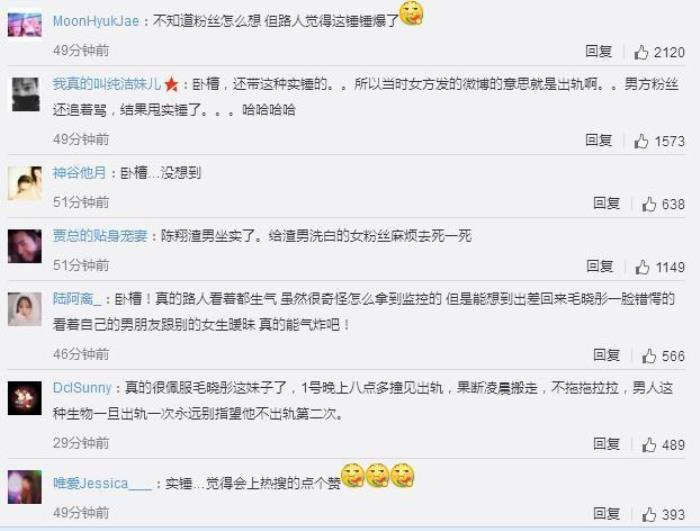Reply to 贾总的贴身宠妻's comment
Viewport: 700px width, 531px height.
(600, 266)
